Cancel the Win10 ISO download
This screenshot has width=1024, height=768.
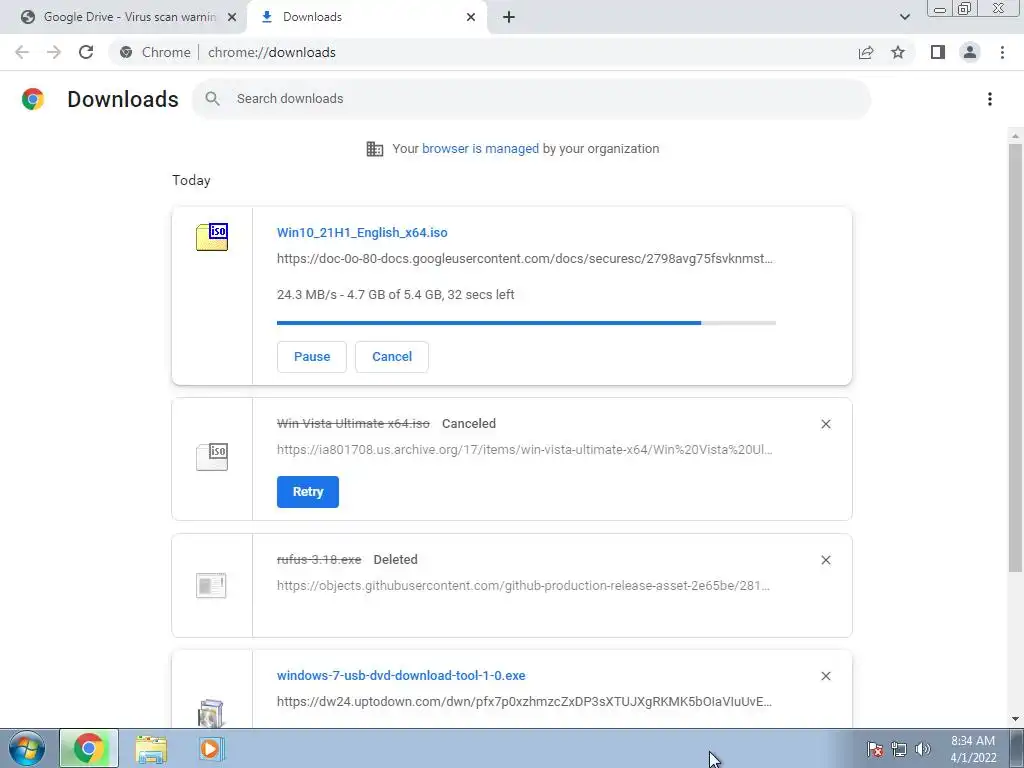[x=392, y=357]
